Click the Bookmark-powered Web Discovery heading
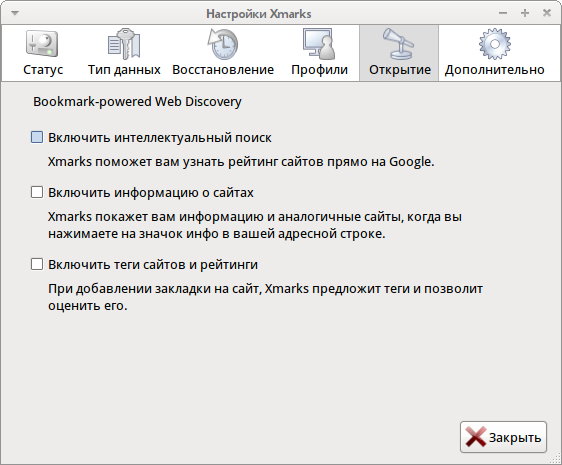The width and height of the screenshot is (562, 465). (x=137, y=102)
